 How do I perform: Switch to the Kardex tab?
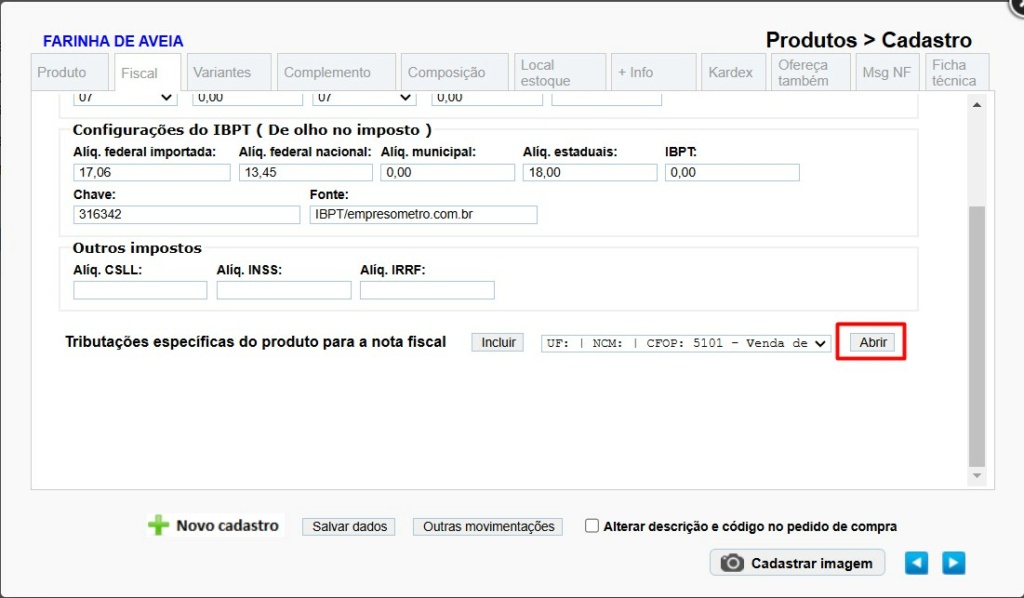click(733, 72)
